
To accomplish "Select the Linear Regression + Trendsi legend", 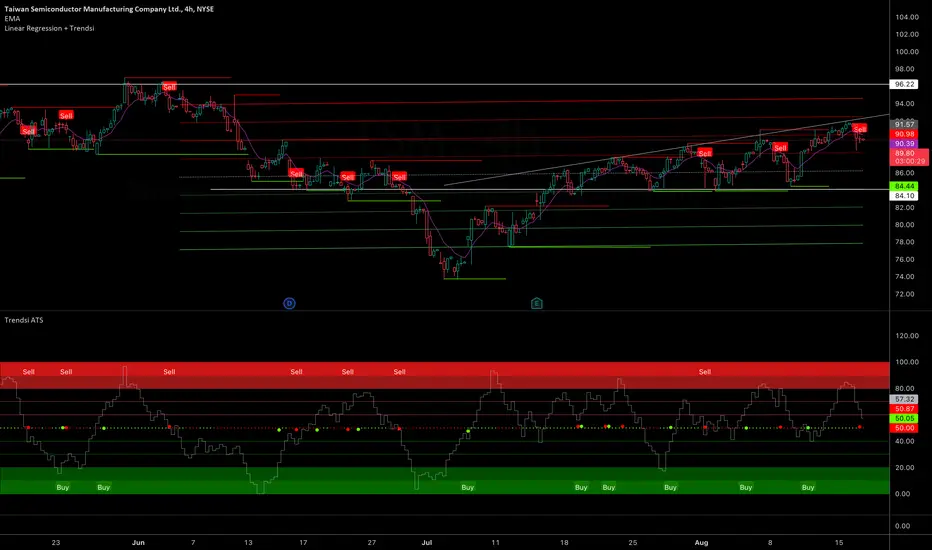I will 49,28.
